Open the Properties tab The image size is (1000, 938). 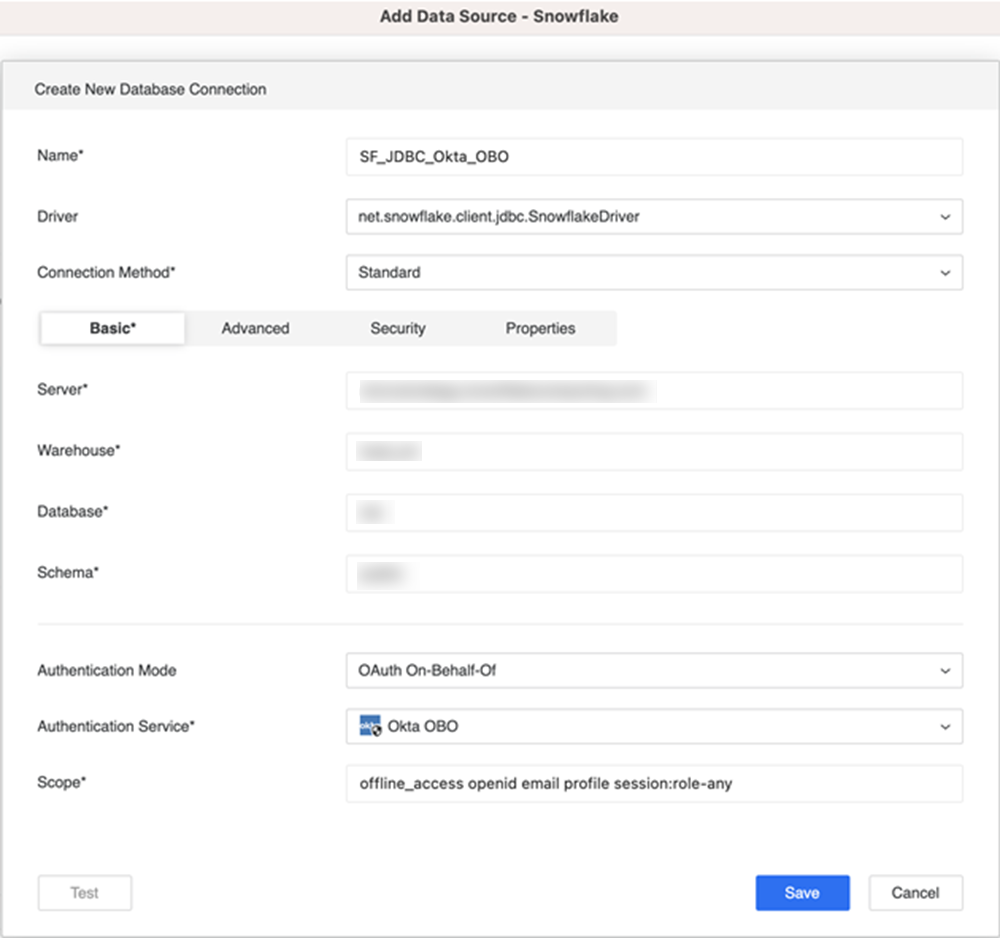pyautogui.click(x=540, y=328)
